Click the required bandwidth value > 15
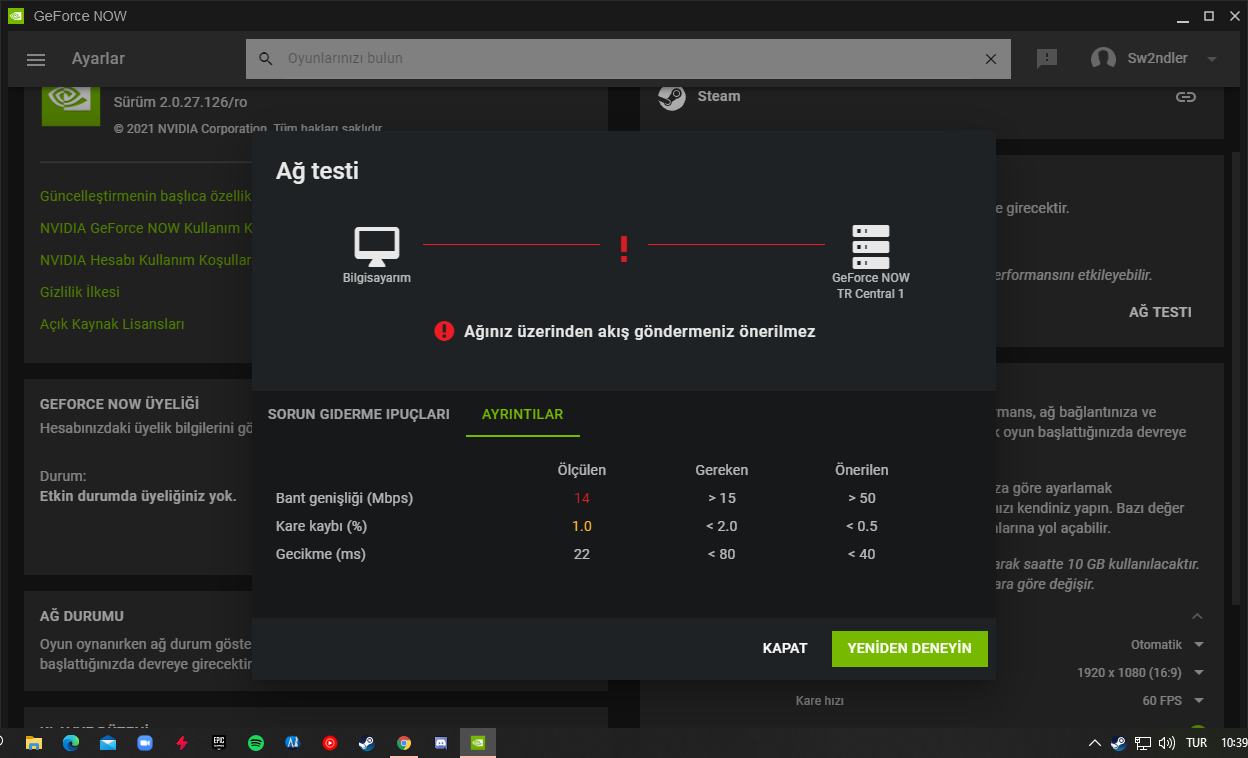This screenshot has height=758, width=1248. 721,498
